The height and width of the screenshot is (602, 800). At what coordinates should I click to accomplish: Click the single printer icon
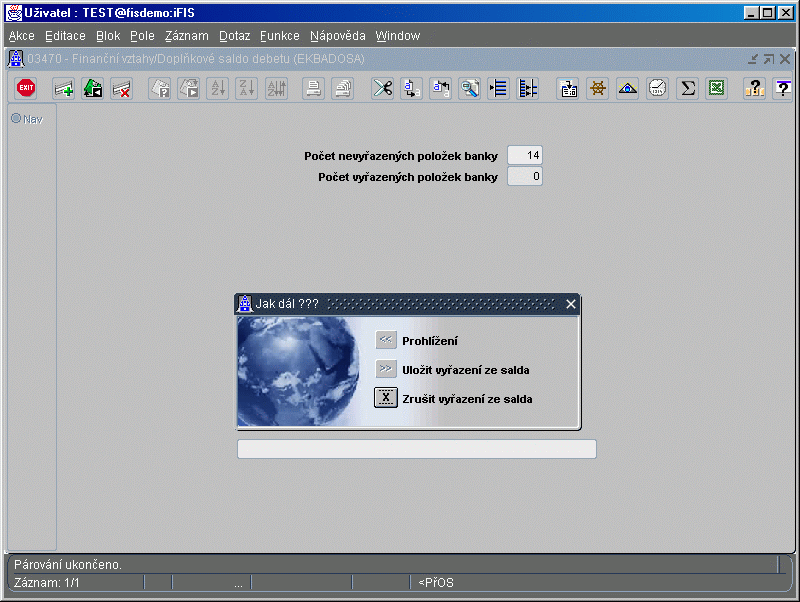(x=313, y=88)
